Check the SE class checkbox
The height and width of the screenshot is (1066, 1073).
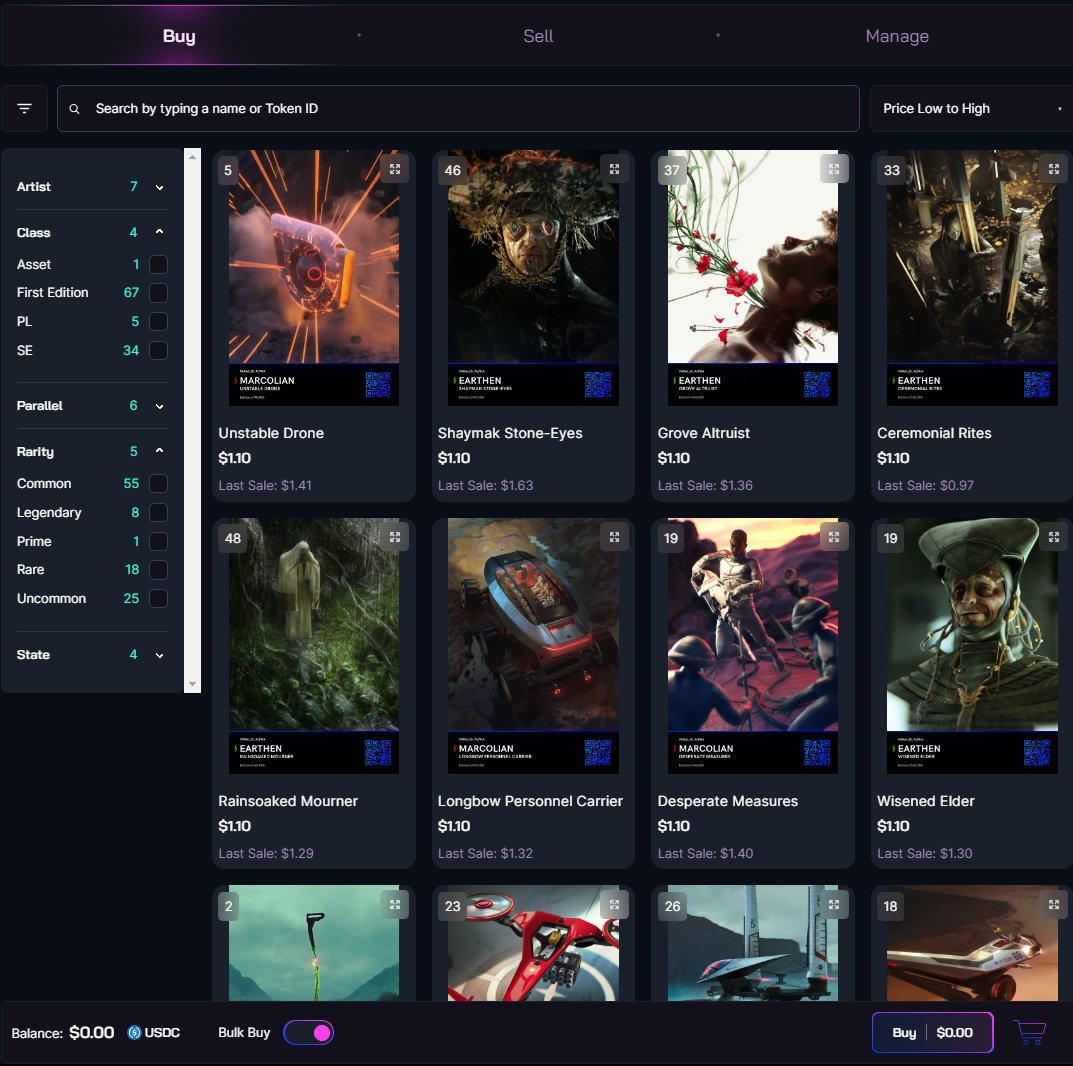[x=158, y=350]
